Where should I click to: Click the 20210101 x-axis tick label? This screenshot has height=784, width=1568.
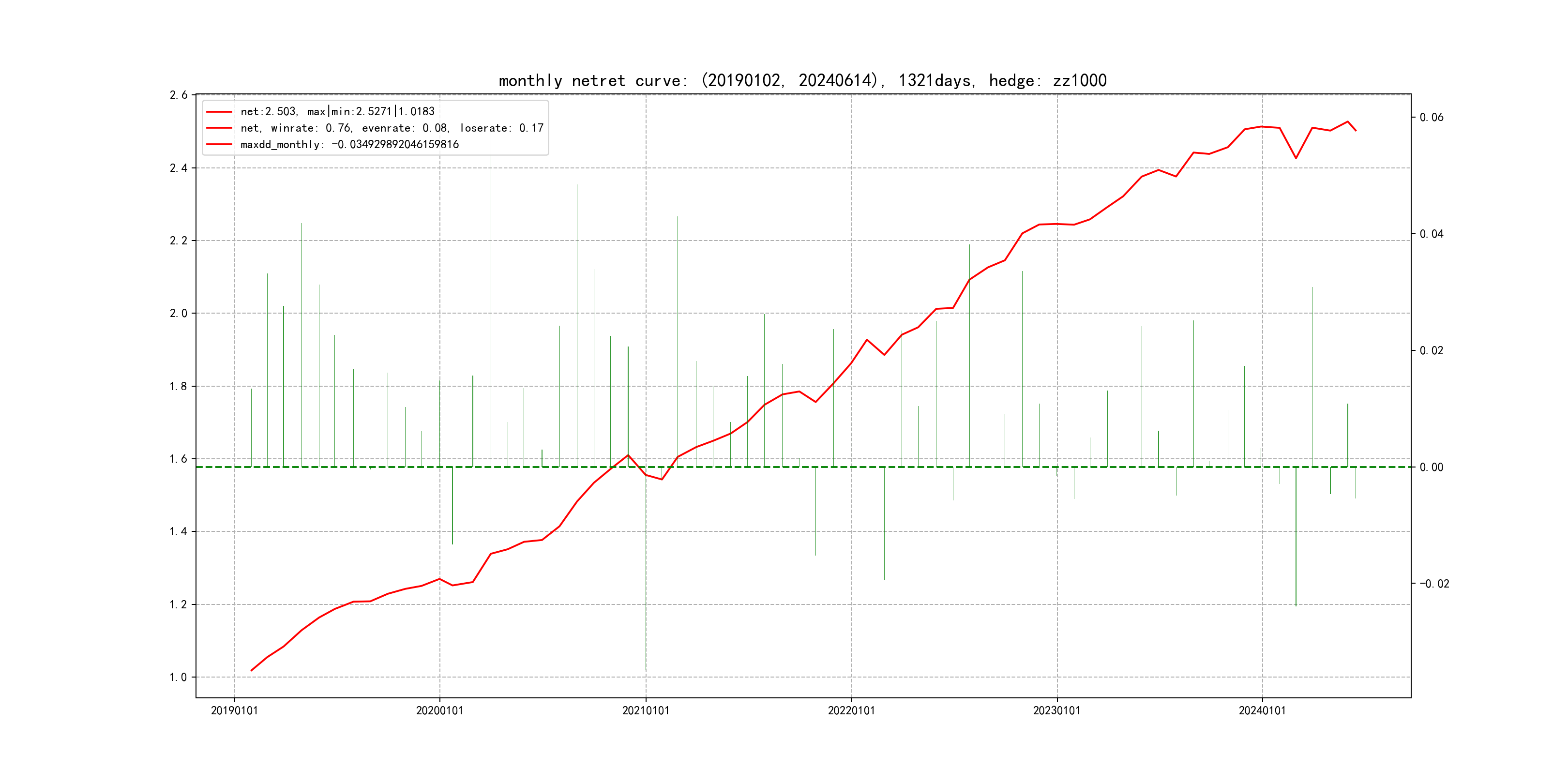(x=645, y=710)
